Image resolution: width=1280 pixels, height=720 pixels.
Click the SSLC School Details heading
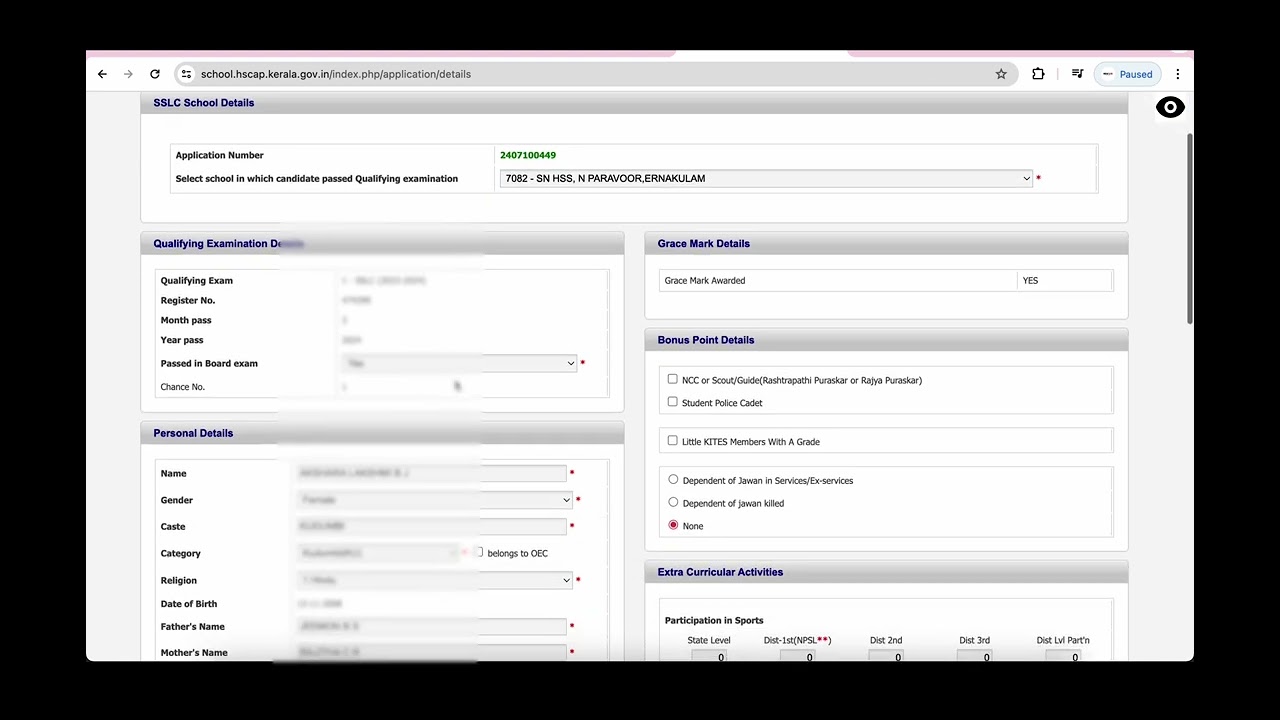(x=204, y=103)
